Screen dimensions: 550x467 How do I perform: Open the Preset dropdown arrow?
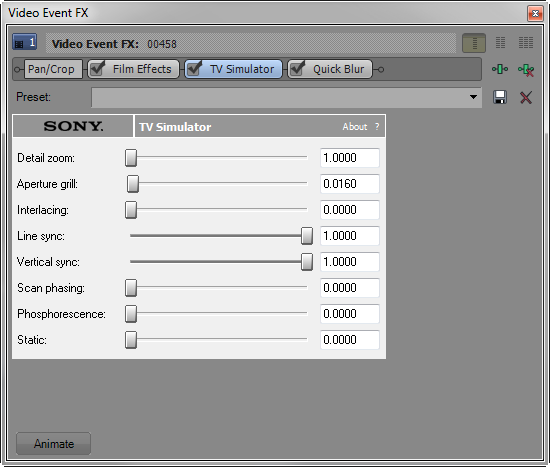click(473, 97)
